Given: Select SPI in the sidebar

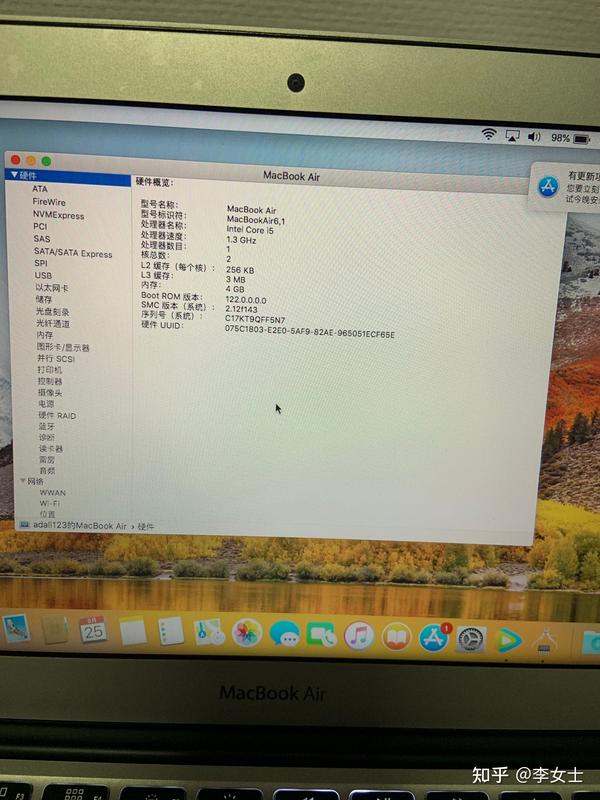Looking at the screenshot, I should click(x=41, y=263).
